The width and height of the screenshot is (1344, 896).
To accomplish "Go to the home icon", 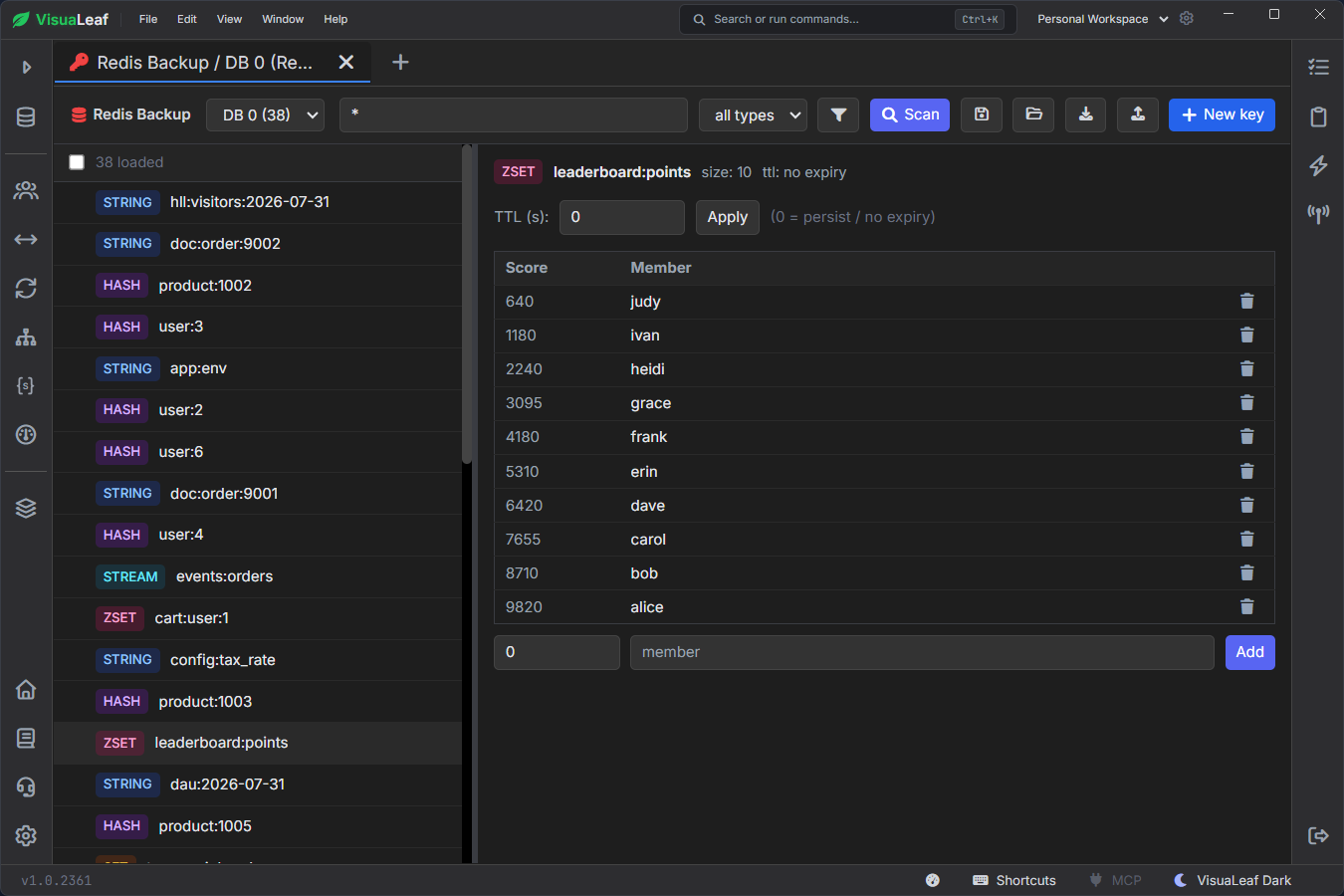I will 26,689.
